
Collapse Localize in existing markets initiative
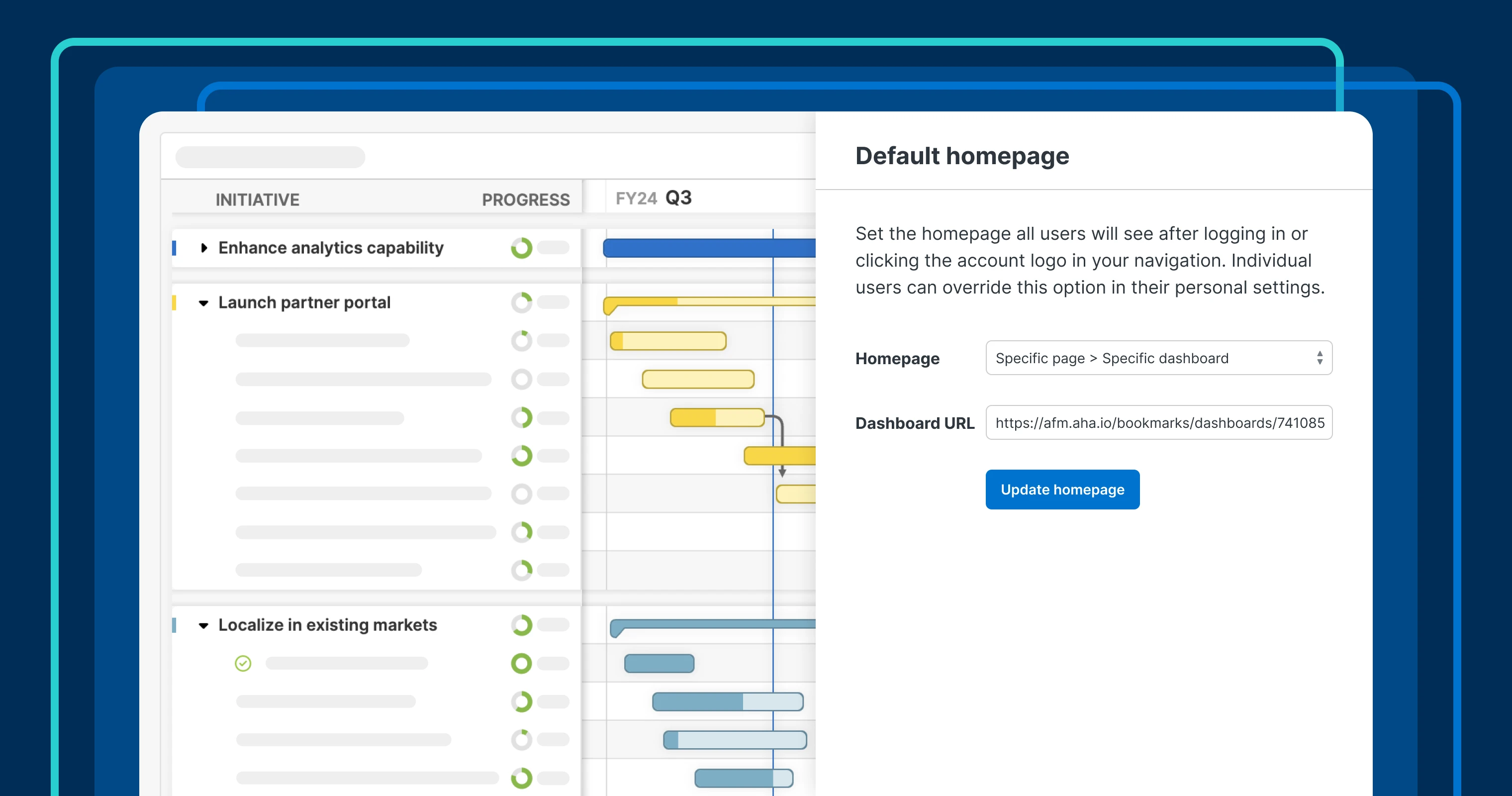(204, 625)
